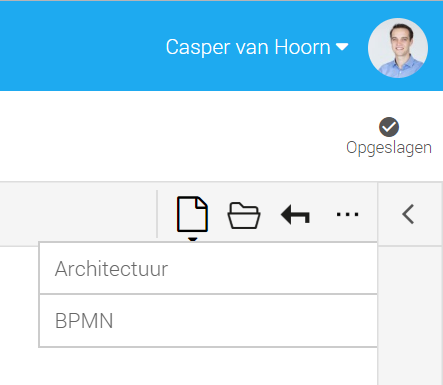Click the Opgeslagen status label
The height and width of the screenshot is (385, 443).
click(389, 148)
